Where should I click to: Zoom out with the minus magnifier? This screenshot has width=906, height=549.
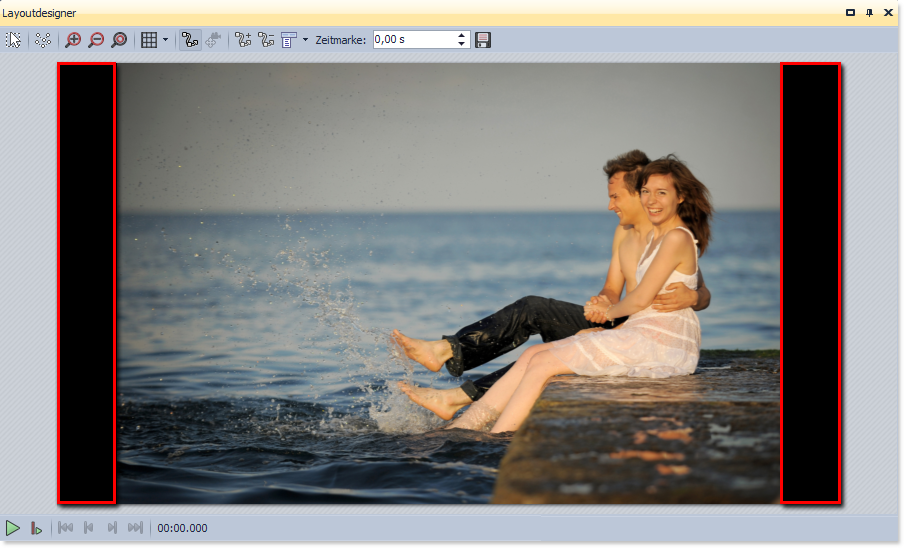96,40
